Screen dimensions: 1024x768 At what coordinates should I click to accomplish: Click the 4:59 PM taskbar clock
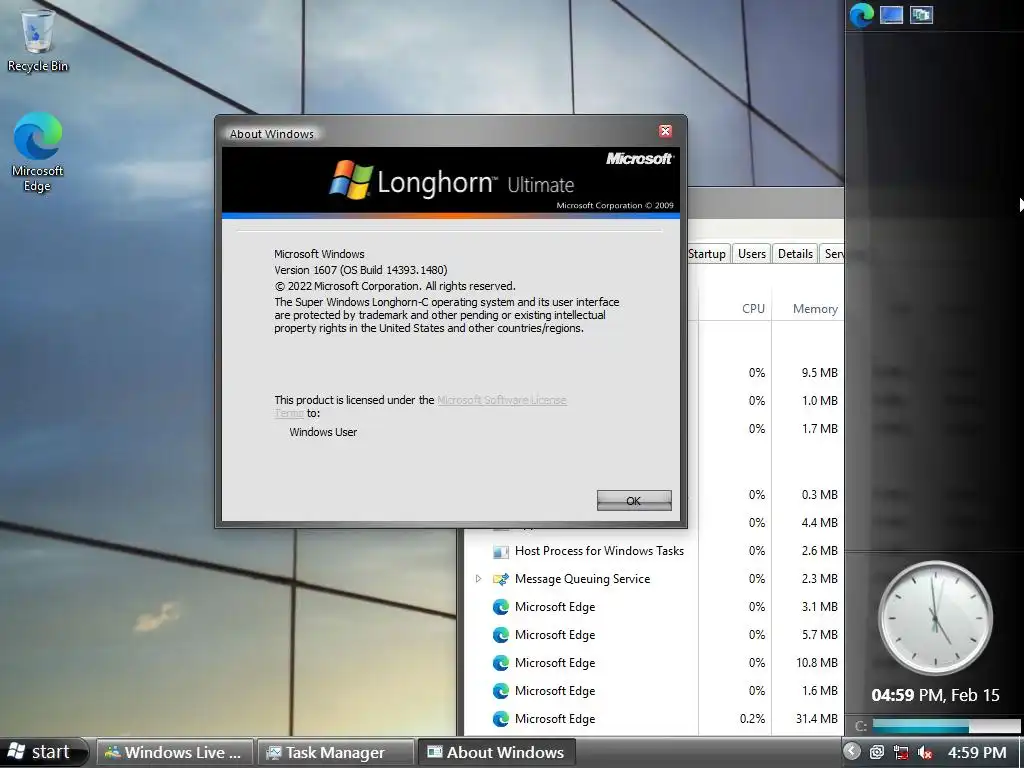point(977,753)
